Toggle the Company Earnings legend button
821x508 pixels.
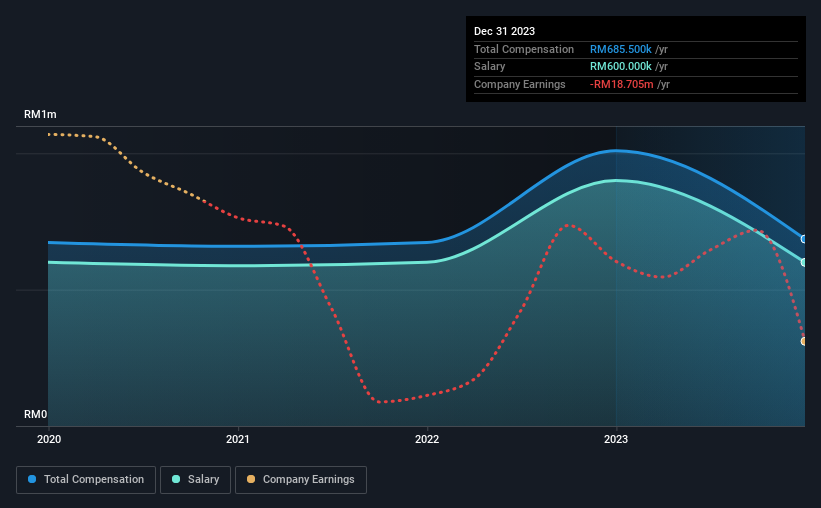(x=301, y=480)
